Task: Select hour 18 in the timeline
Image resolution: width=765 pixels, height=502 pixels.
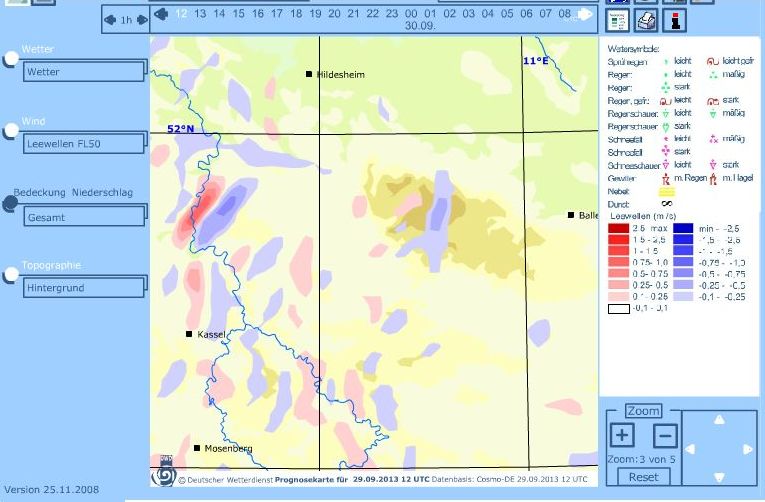Action: coord(296,14)
